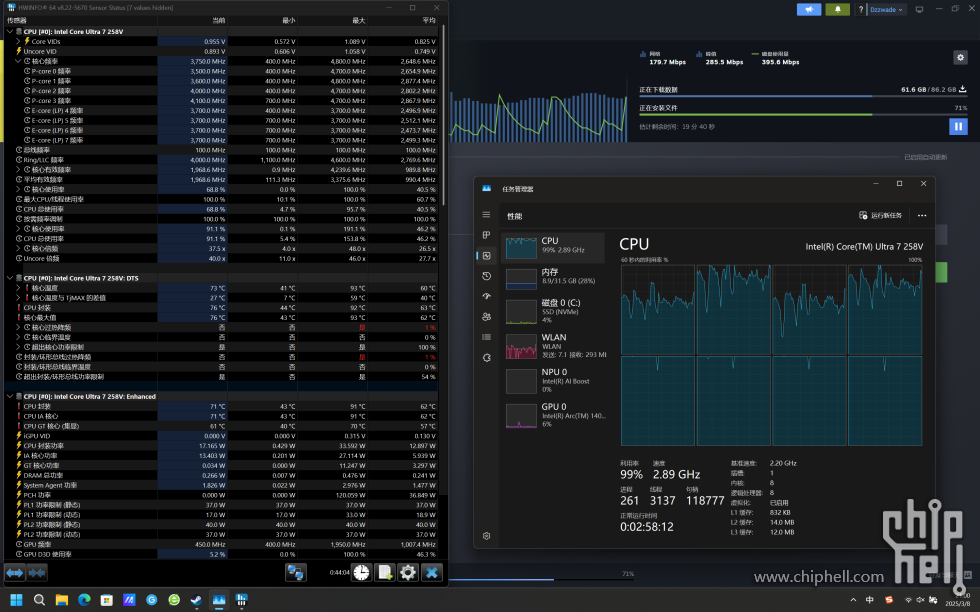Screen dimensions: 980x612
Task: Collapse the 核心频率 tree node
Action: [x=18, y=61]
